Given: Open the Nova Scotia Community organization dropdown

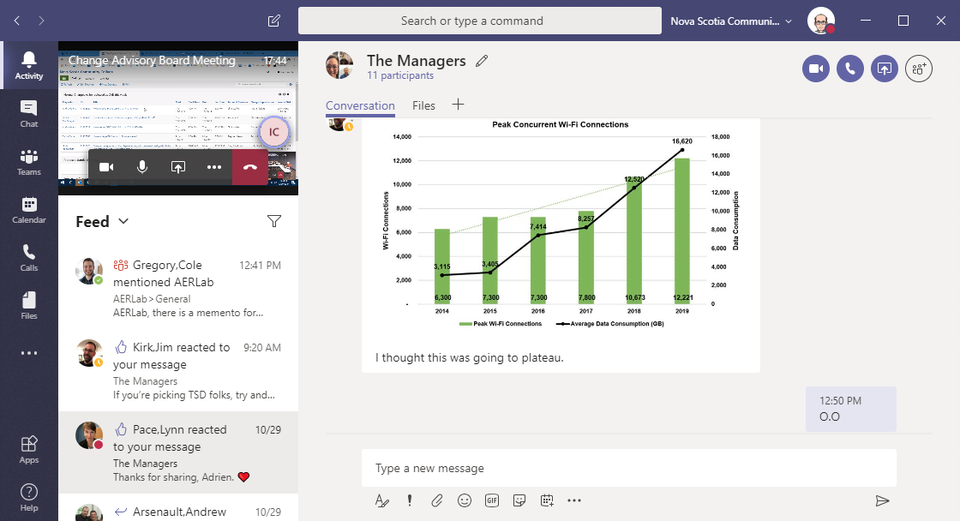Looking at the screenshot, I should pos(731,20).
